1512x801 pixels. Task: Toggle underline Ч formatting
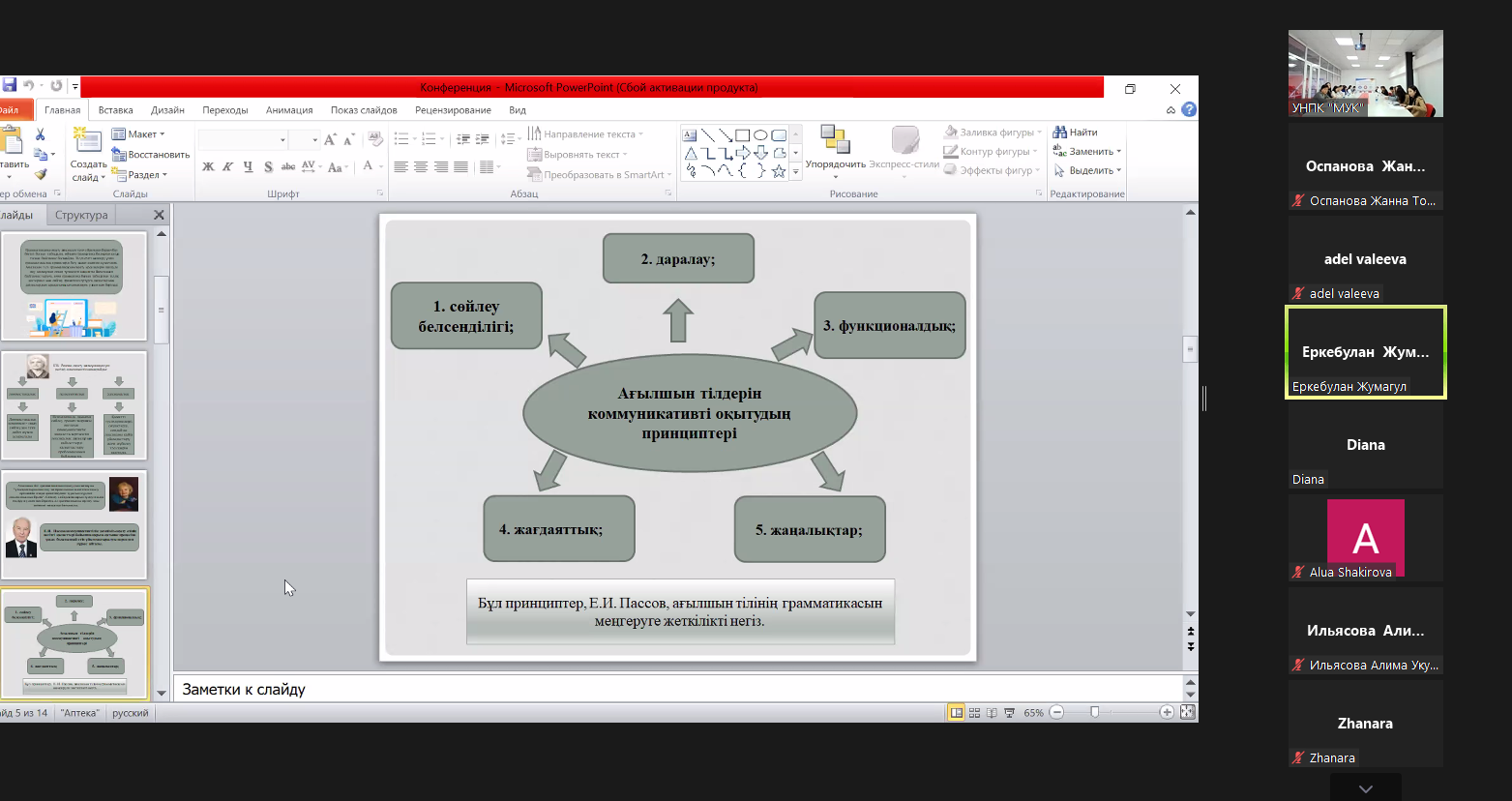249,167
